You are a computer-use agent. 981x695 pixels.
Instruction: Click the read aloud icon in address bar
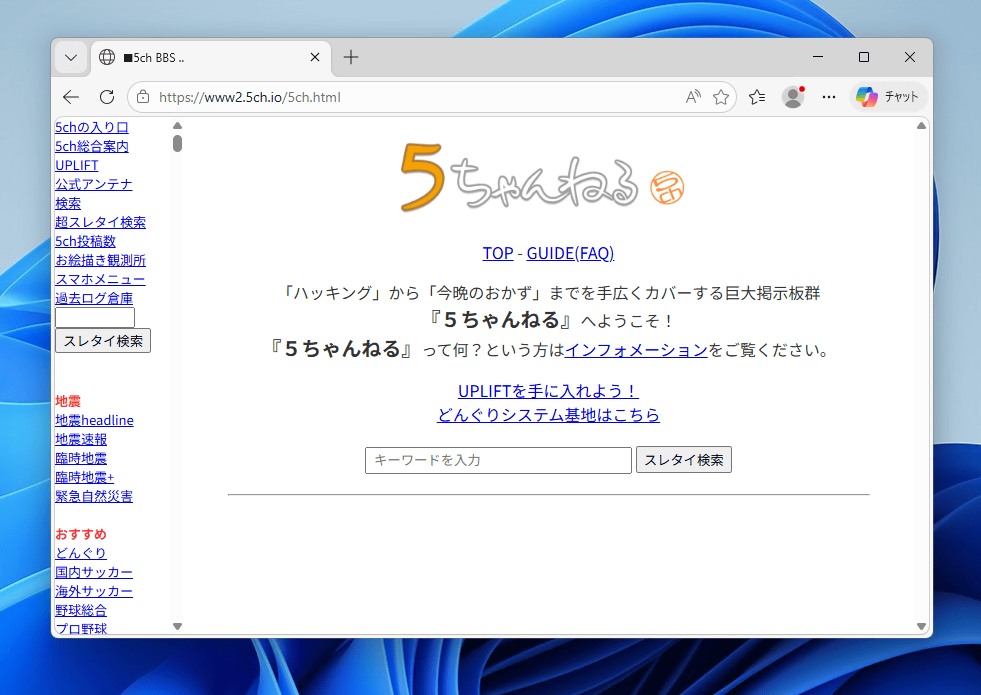693,97
